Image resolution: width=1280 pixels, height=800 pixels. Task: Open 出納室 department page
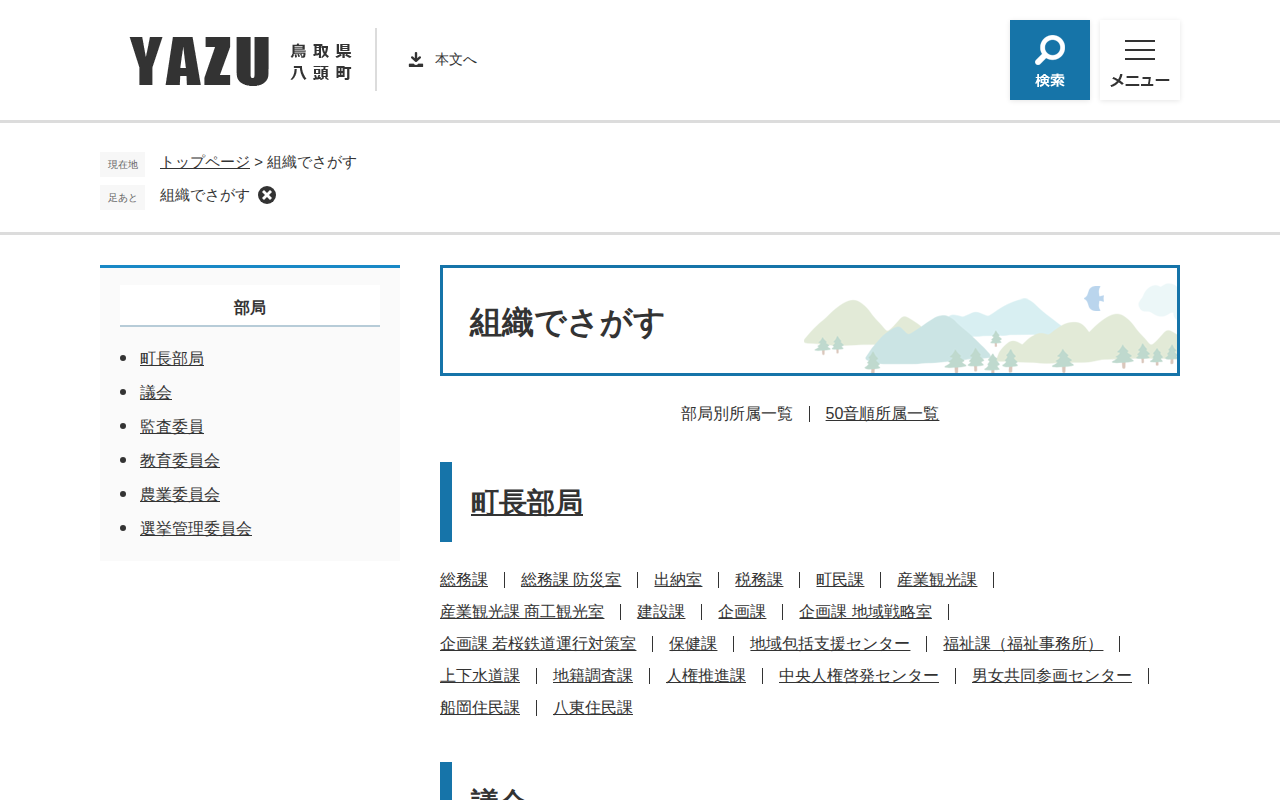pos(678,579)
